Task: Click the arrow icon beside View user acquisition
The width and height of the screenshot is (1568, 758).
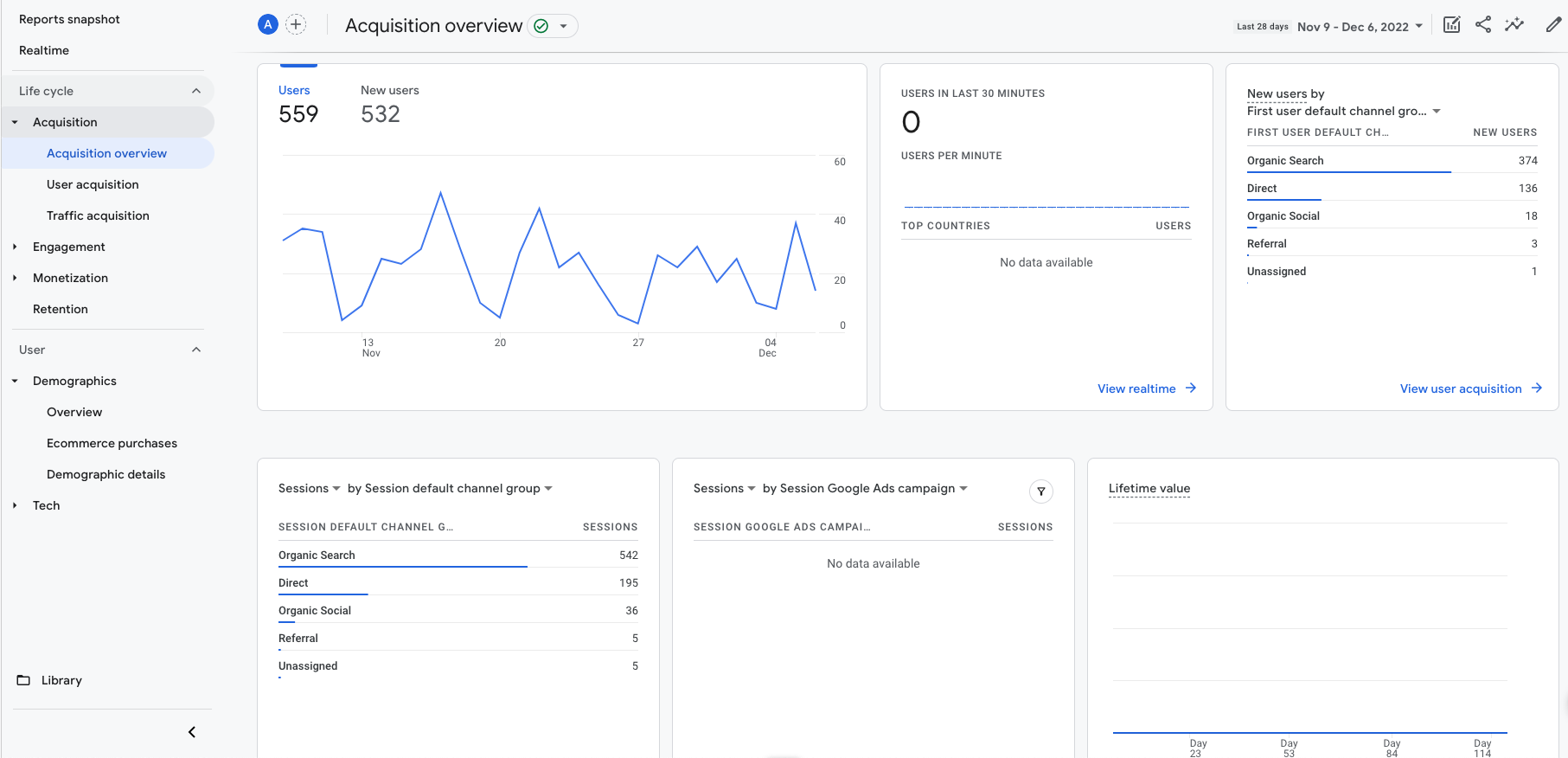Action: pyautogui.click(x=1537, y=388)
